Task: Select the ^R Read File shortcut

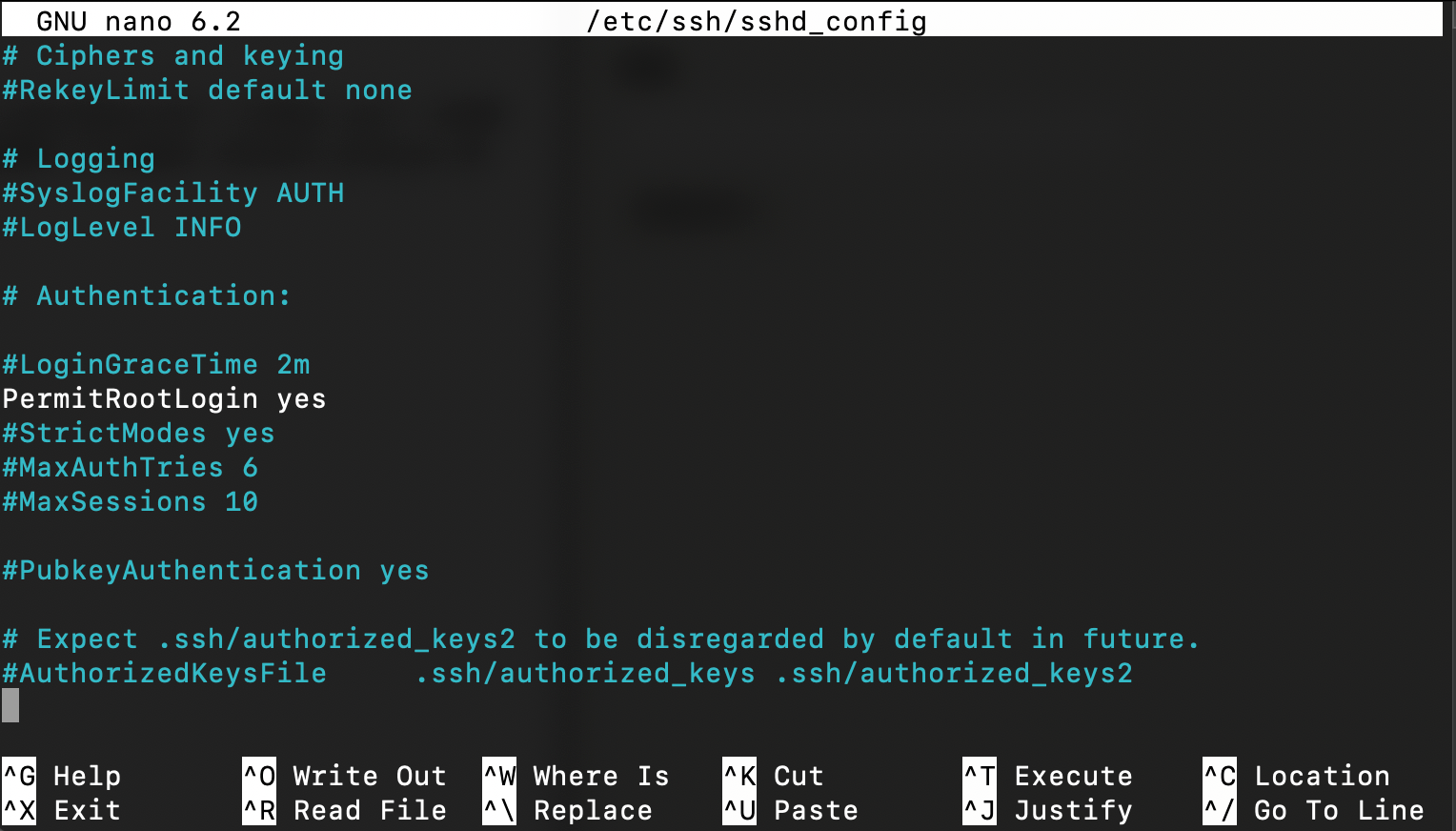Action: tap(345, 810)
